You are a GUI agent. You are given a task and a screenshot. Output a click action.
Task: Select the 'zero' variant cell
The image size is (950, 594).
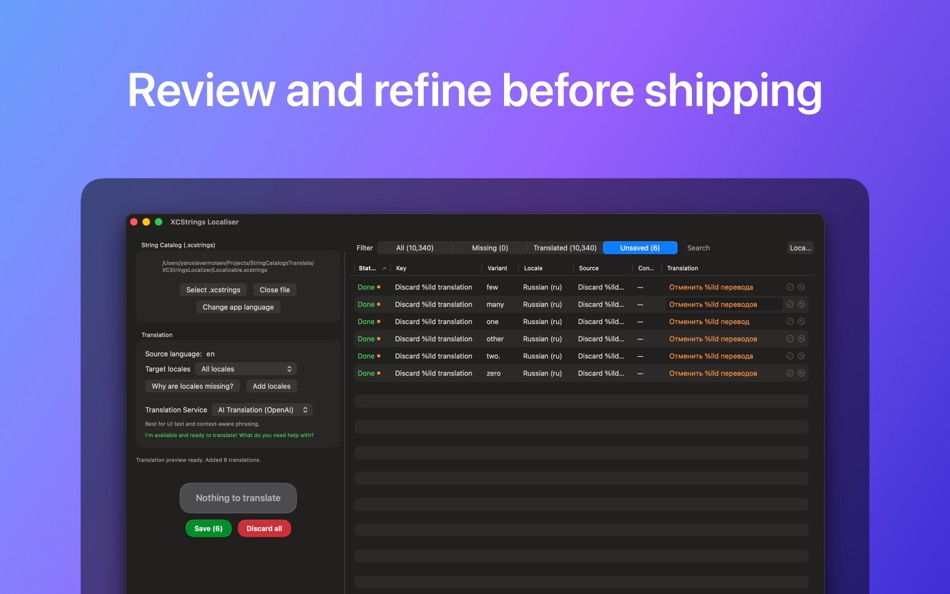point(493,373)
